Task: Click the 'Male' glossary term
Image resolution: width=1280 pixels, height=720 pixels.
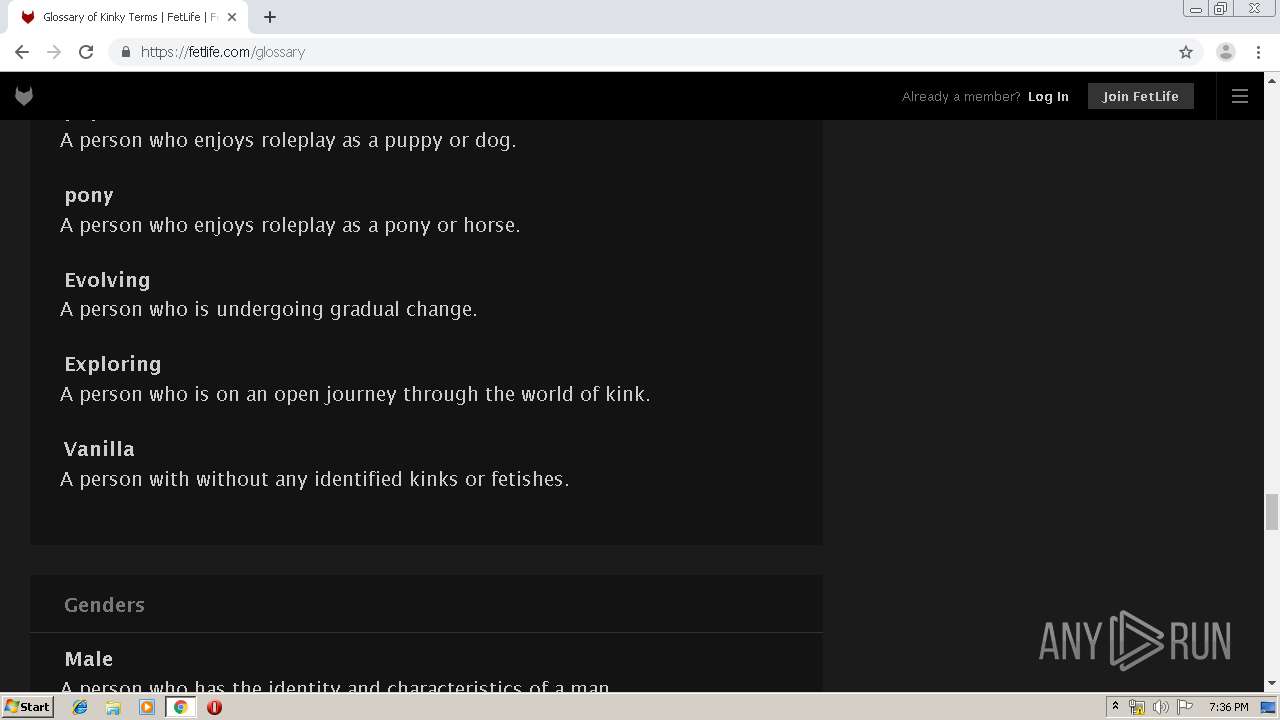Action: (89, 659)
